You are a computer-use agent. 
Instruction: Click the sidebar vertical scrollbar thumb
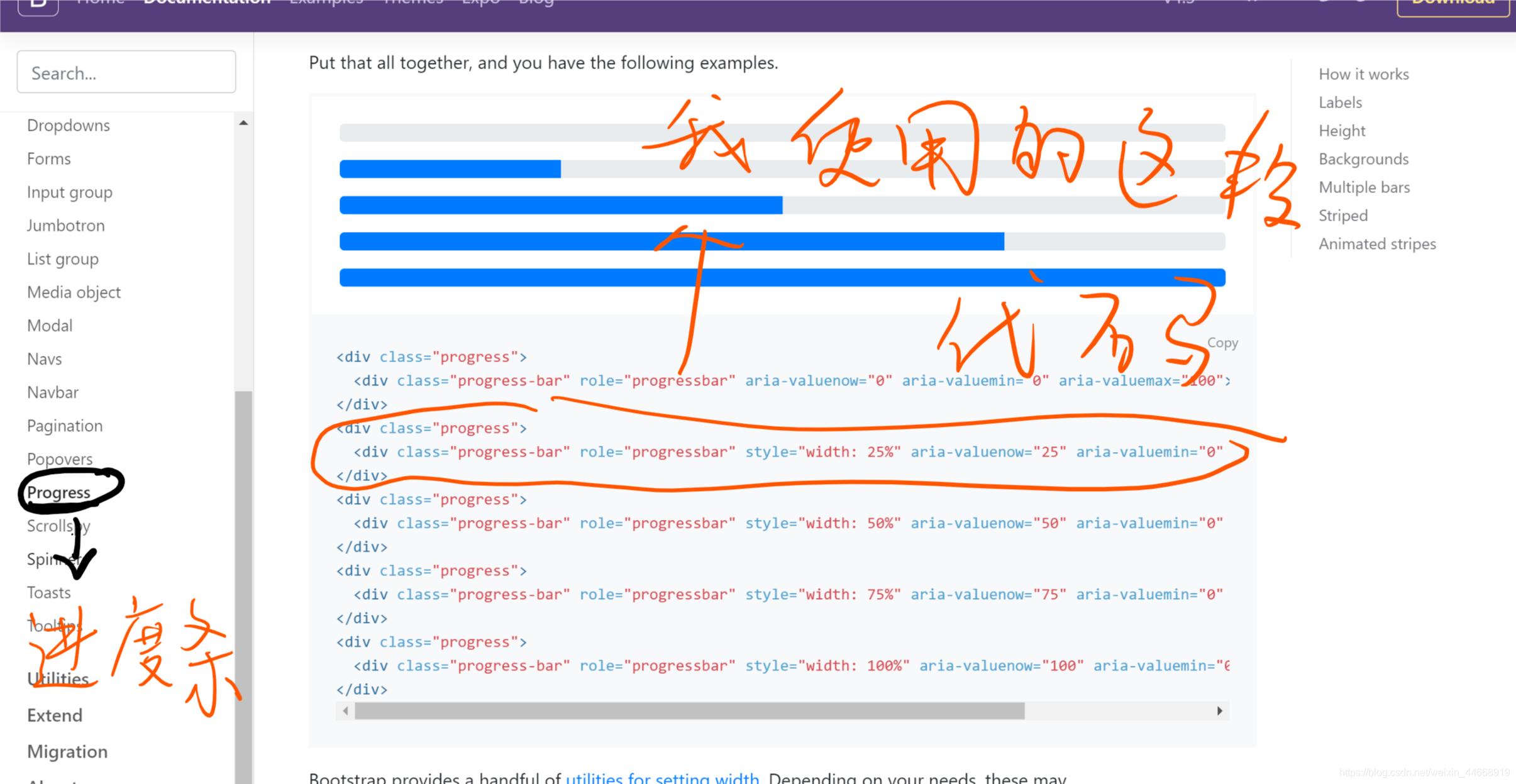243,587
